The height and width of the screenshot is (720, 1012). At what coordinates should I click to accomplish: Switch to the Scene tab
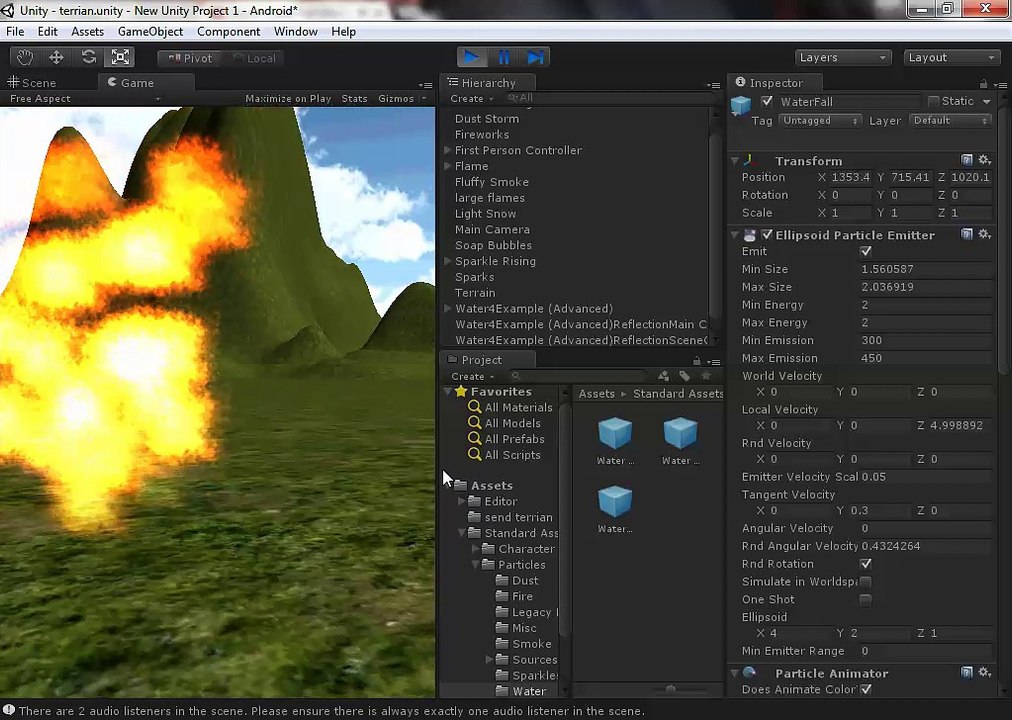32,83
